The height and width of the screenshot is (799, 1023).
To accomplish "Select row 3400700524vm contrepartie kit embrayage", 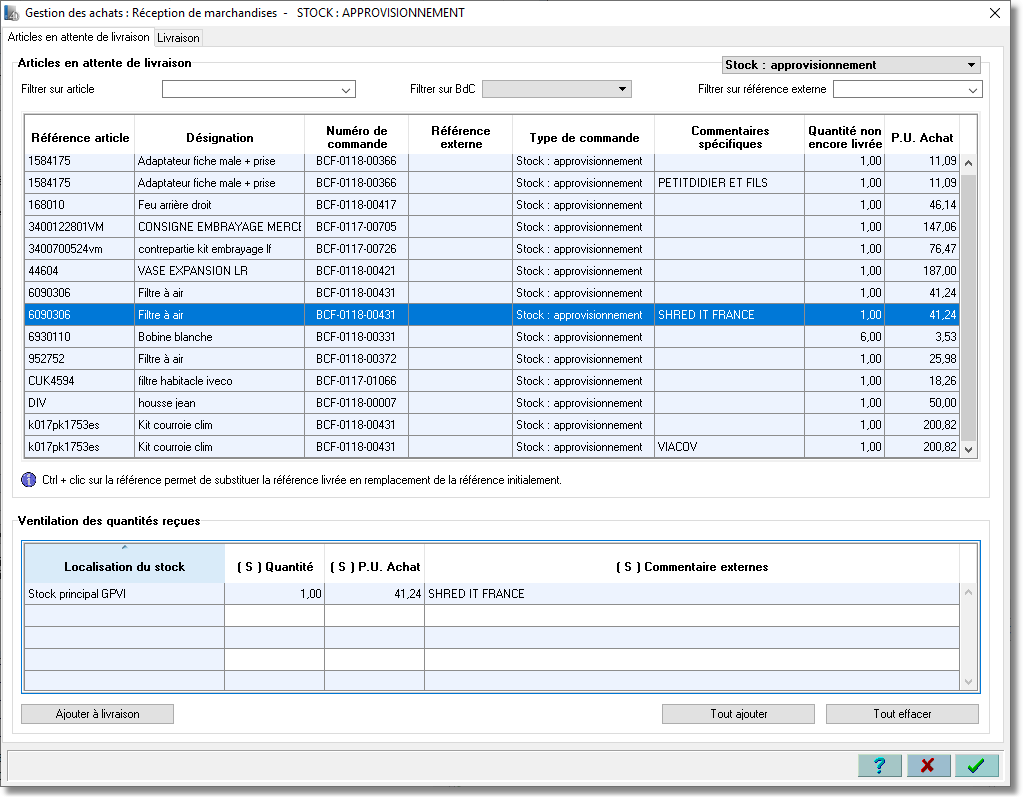I will click(x=492, y=249).
